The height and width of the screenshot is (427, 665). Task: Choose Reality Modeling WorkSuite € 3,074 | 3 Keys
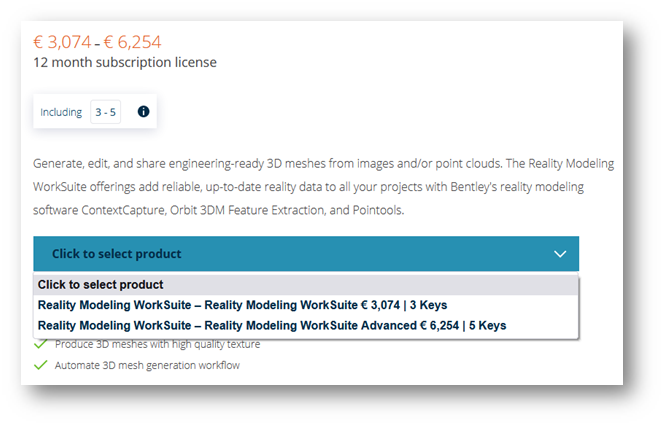[242, 305]
